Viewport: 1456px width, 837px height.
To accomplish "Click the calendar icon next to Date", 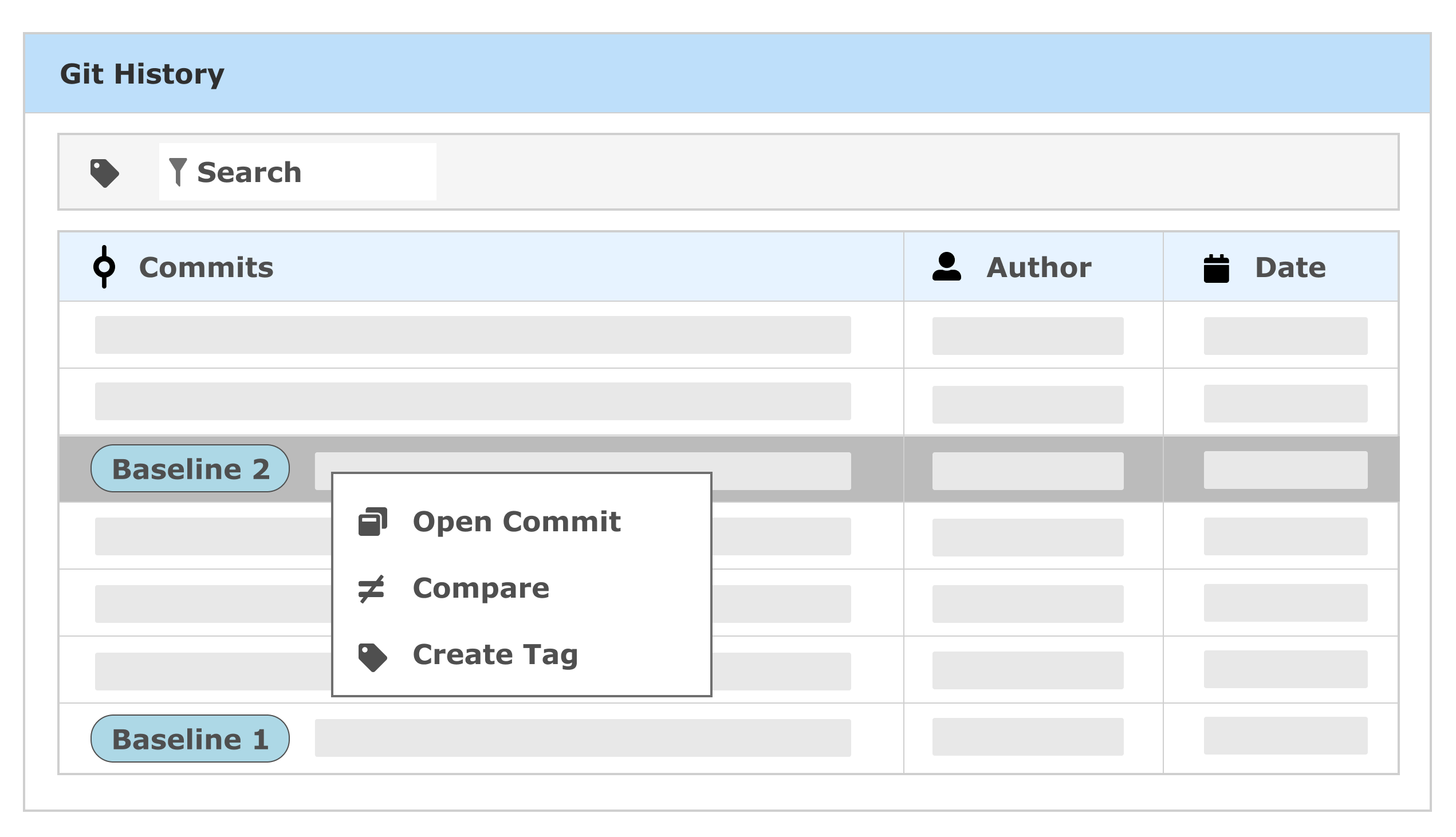I will coord(1217,266).
